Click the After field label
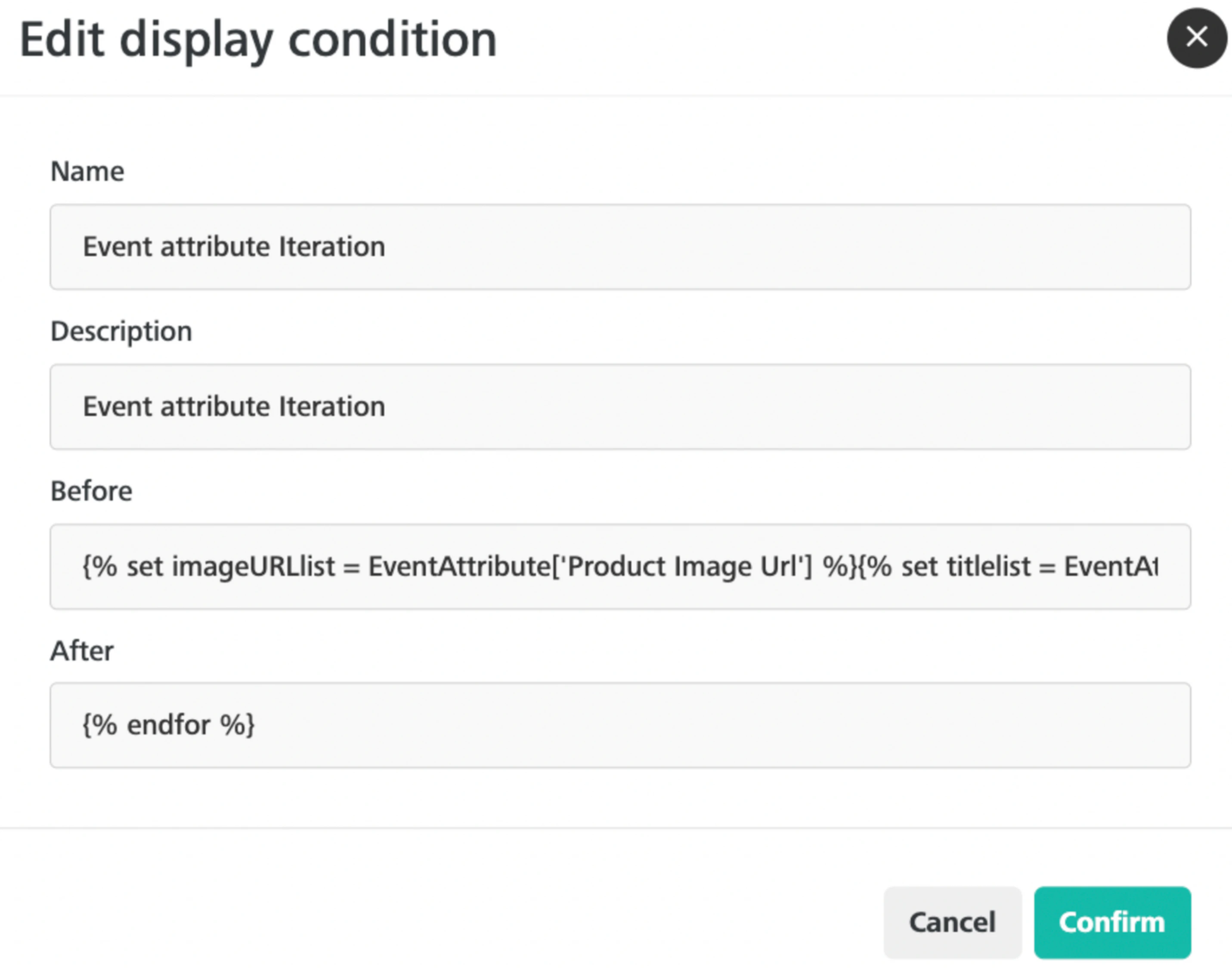1232x968 pixels. (82, 651)
